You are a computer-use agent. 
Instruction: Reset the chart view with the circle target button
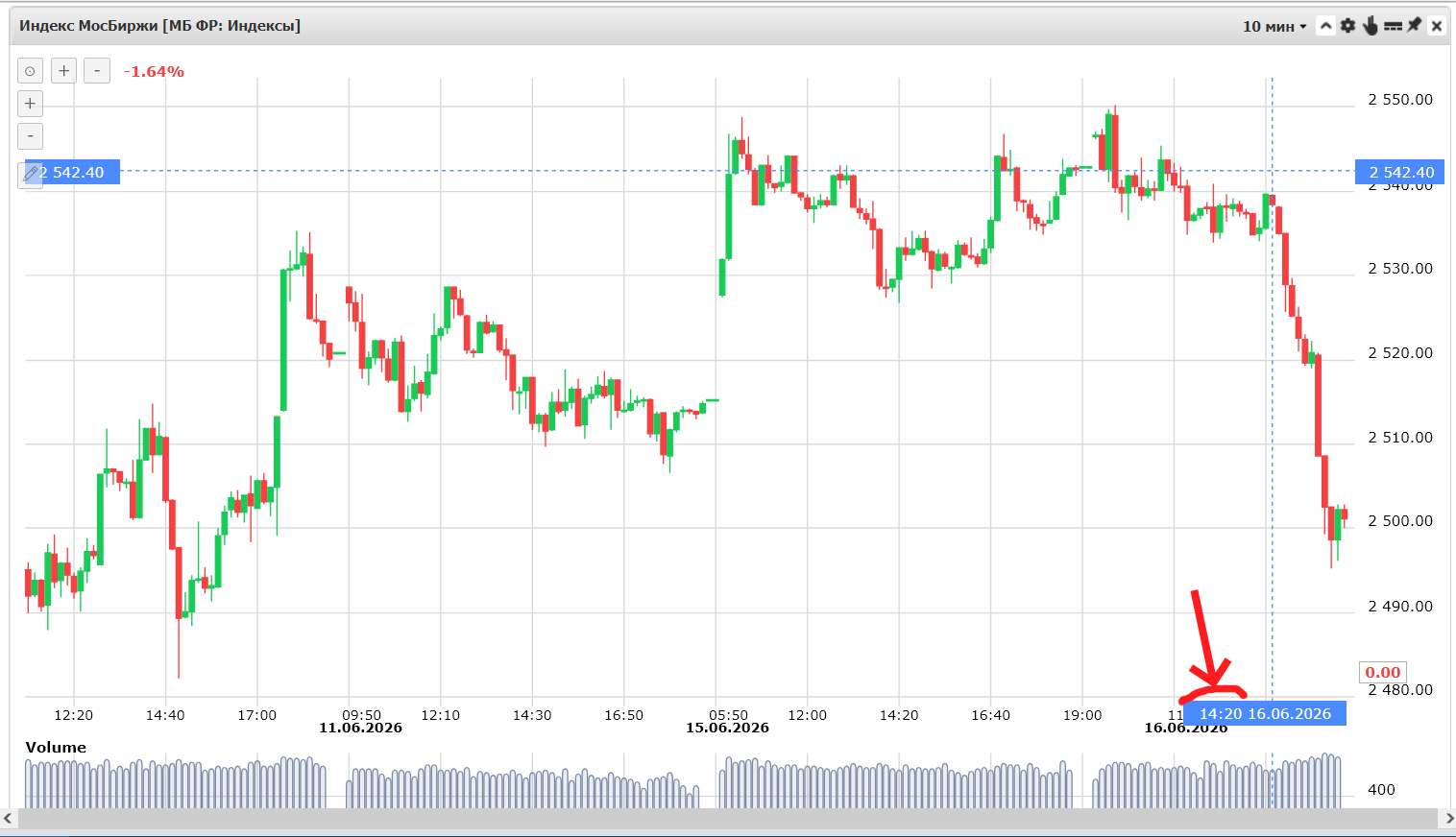click(30, 71)
